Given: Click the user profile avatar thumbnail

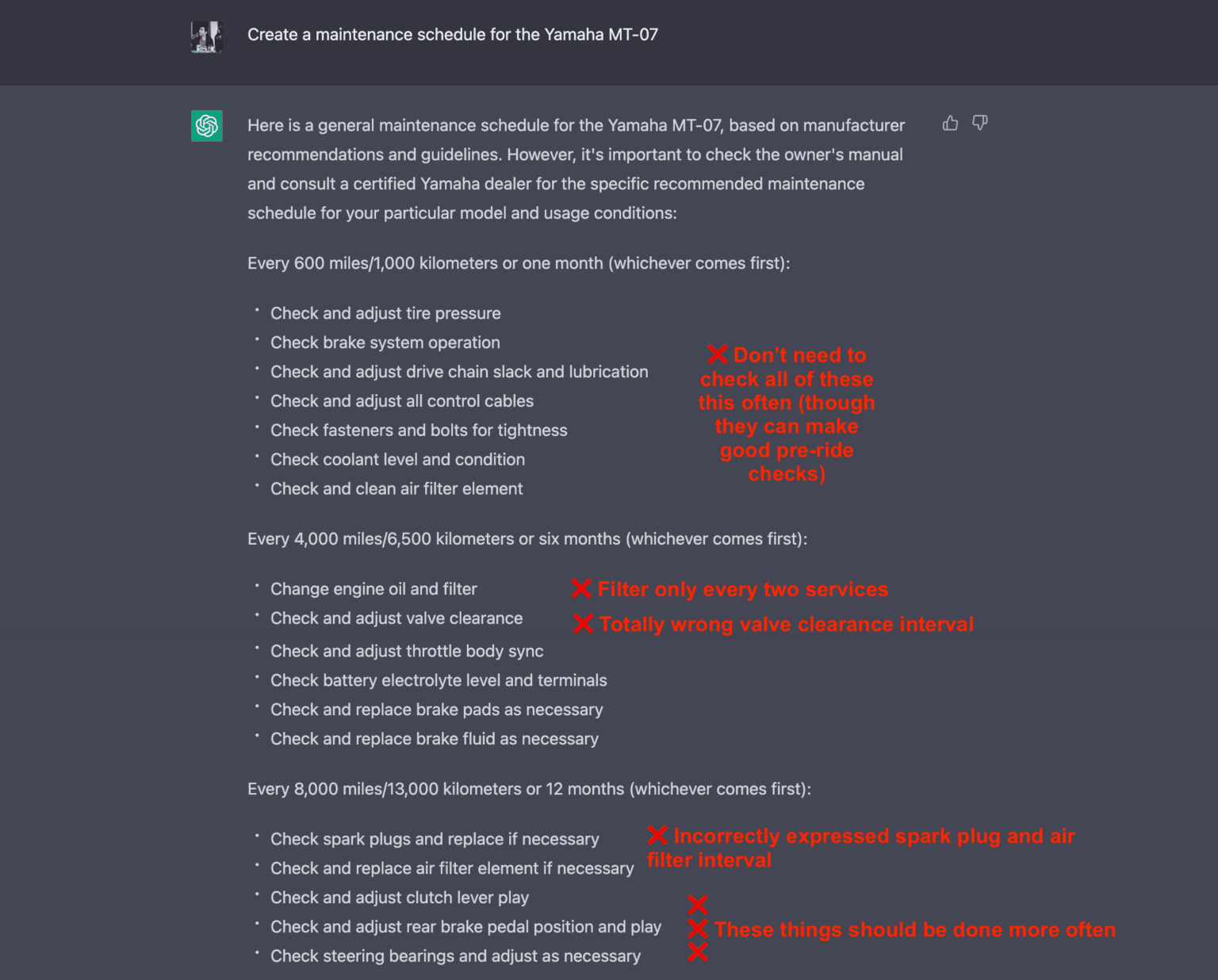Looking at the screenshot, I should (207, 36).
